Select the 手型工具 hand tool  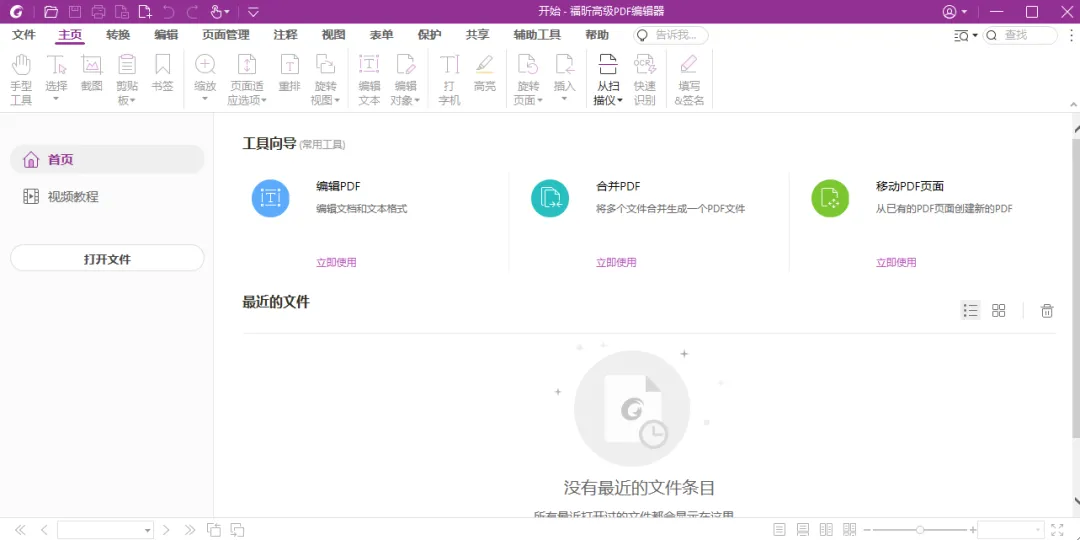click(21, 80)
